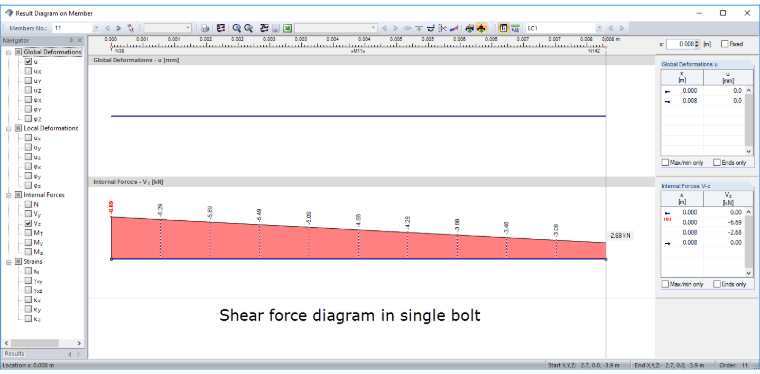Viewport: 760px width, 374px height.
Task: Collapse the Internal Forces tree node
Action: pos(9,195)
